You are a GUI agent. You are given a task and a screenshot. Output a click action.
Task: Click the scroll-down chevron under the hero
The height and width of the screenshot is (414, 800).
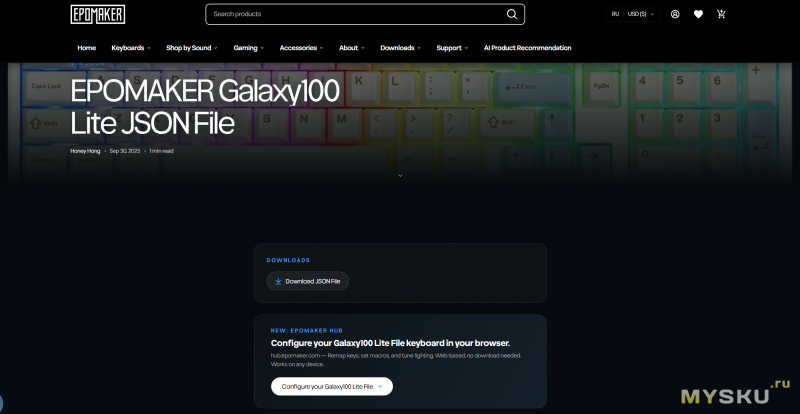coord(400,176)
